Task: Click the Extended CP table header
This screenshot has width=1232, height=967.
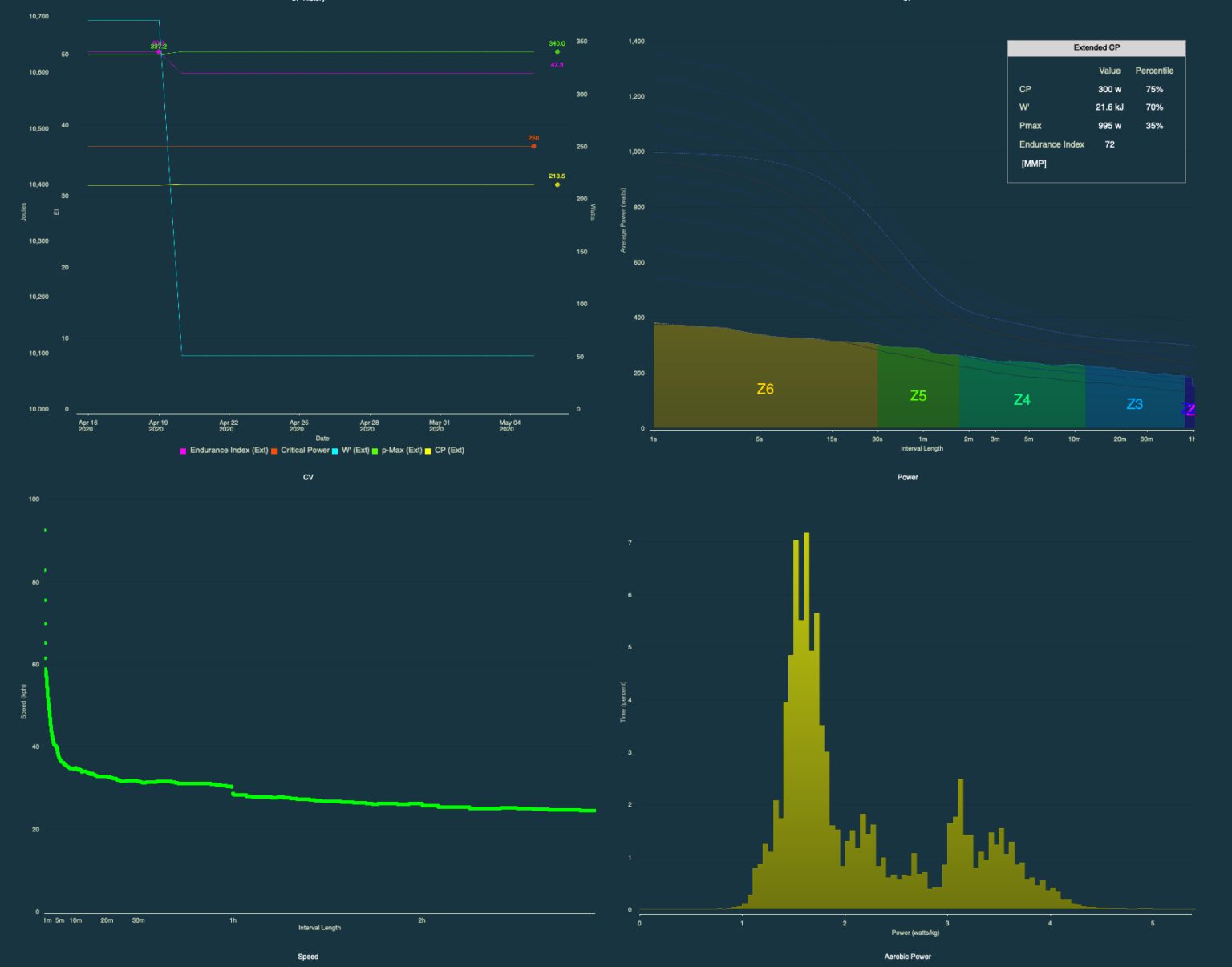Action: 1096,48
